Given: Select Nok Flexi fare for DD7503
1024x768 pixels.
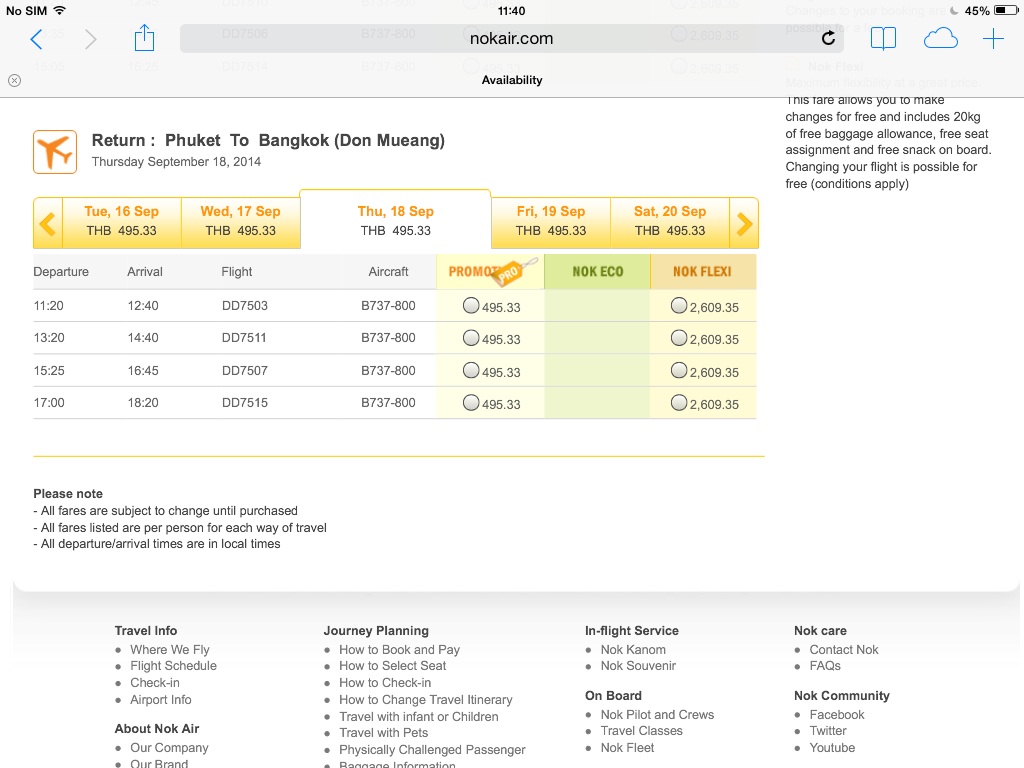Looking at the screenshot, I should coord(679,306).
